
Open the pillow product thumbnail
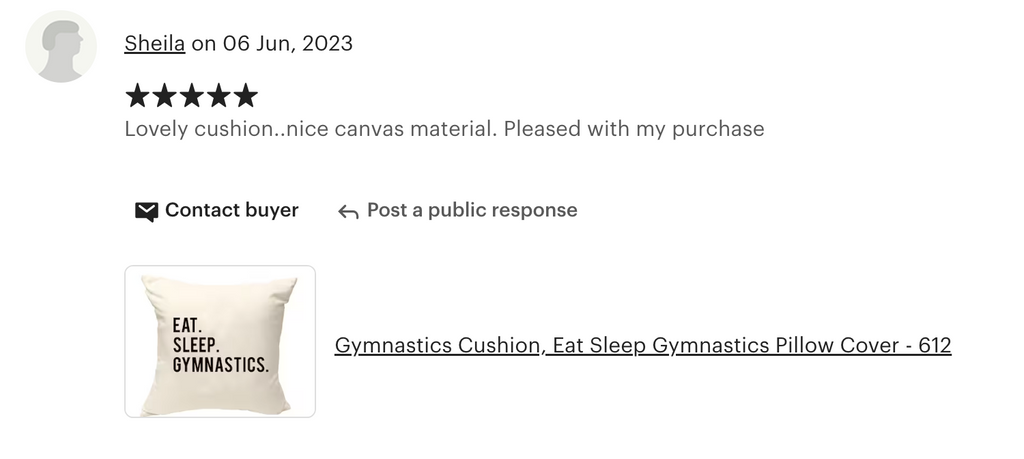click(x=220, y=341)
